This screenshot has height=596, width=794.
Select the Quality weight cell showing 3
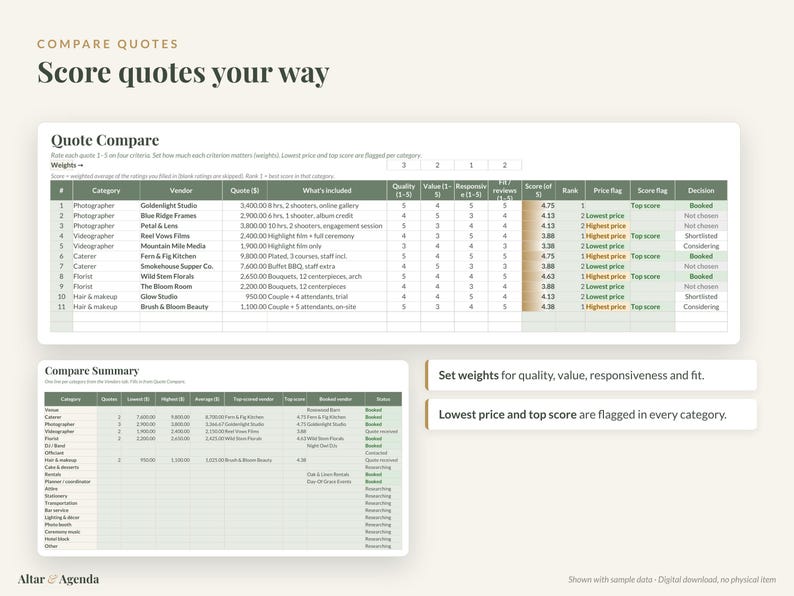(x=404, y=165)
